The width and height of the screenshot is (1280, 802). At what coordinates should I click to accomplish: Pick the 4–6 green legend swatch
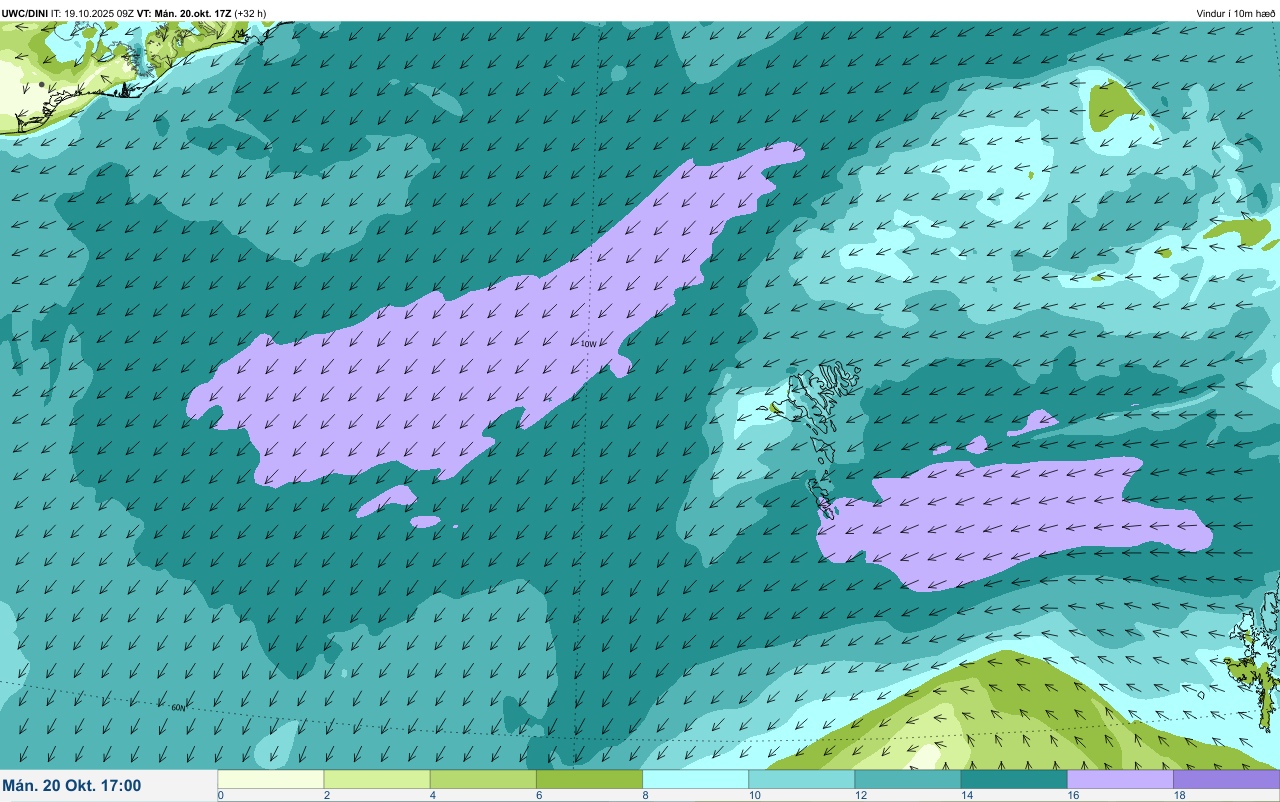tap(483, 779)
